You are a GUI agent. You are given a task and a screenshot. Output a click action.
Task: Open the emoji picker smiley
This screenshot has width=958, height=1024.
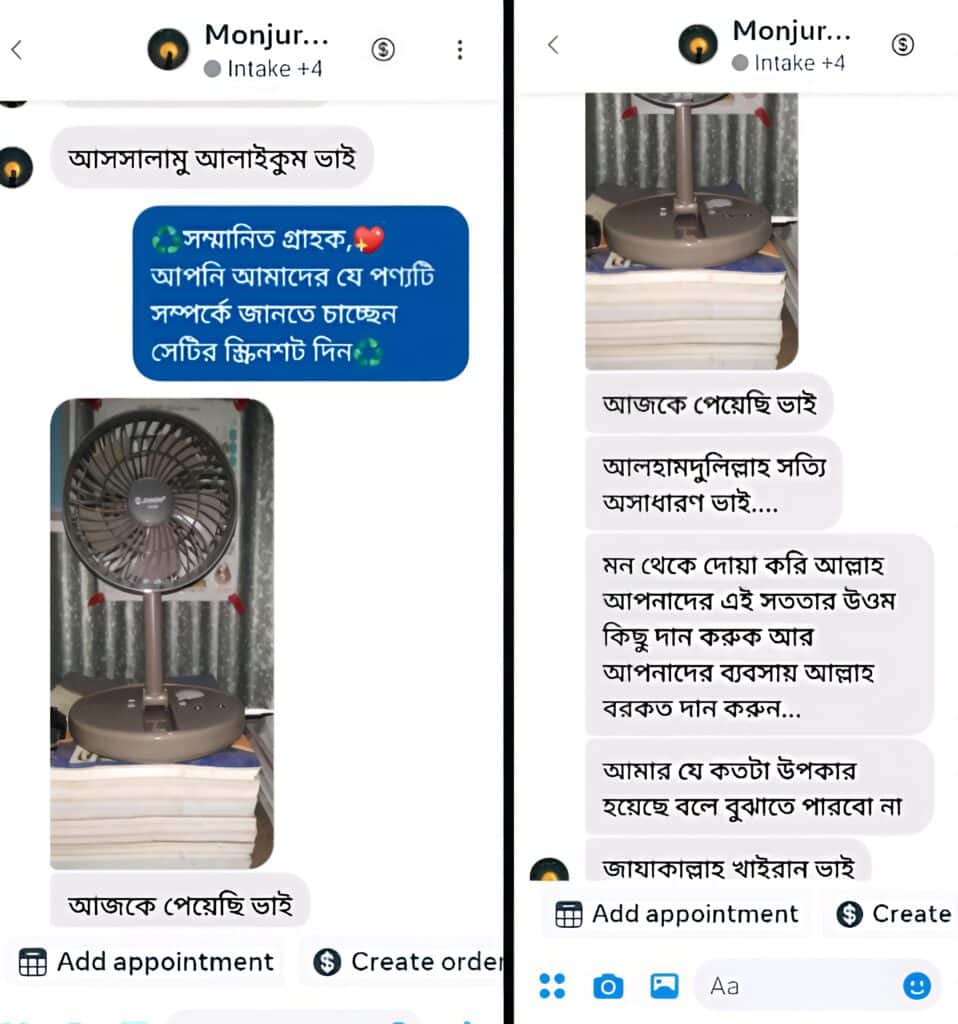click(916, 985)
